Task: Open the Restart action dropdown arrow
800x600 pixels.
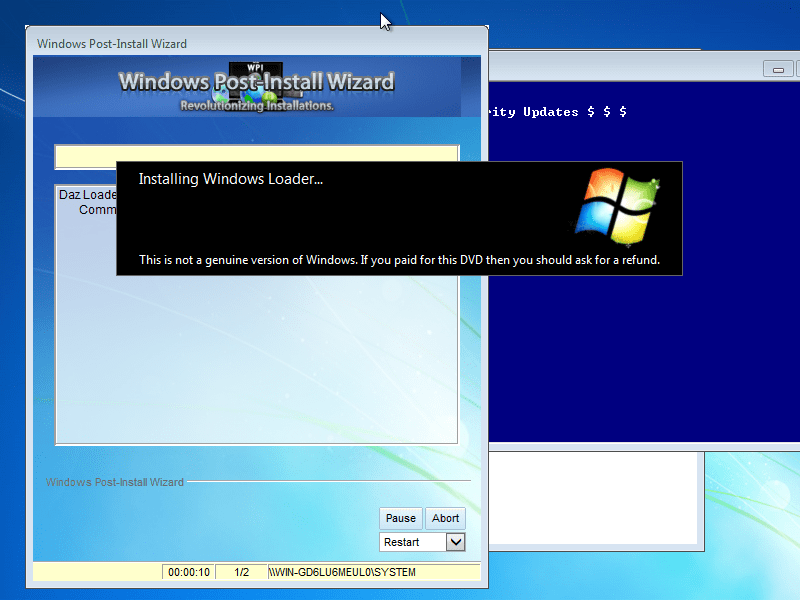Action: point(456,542)
